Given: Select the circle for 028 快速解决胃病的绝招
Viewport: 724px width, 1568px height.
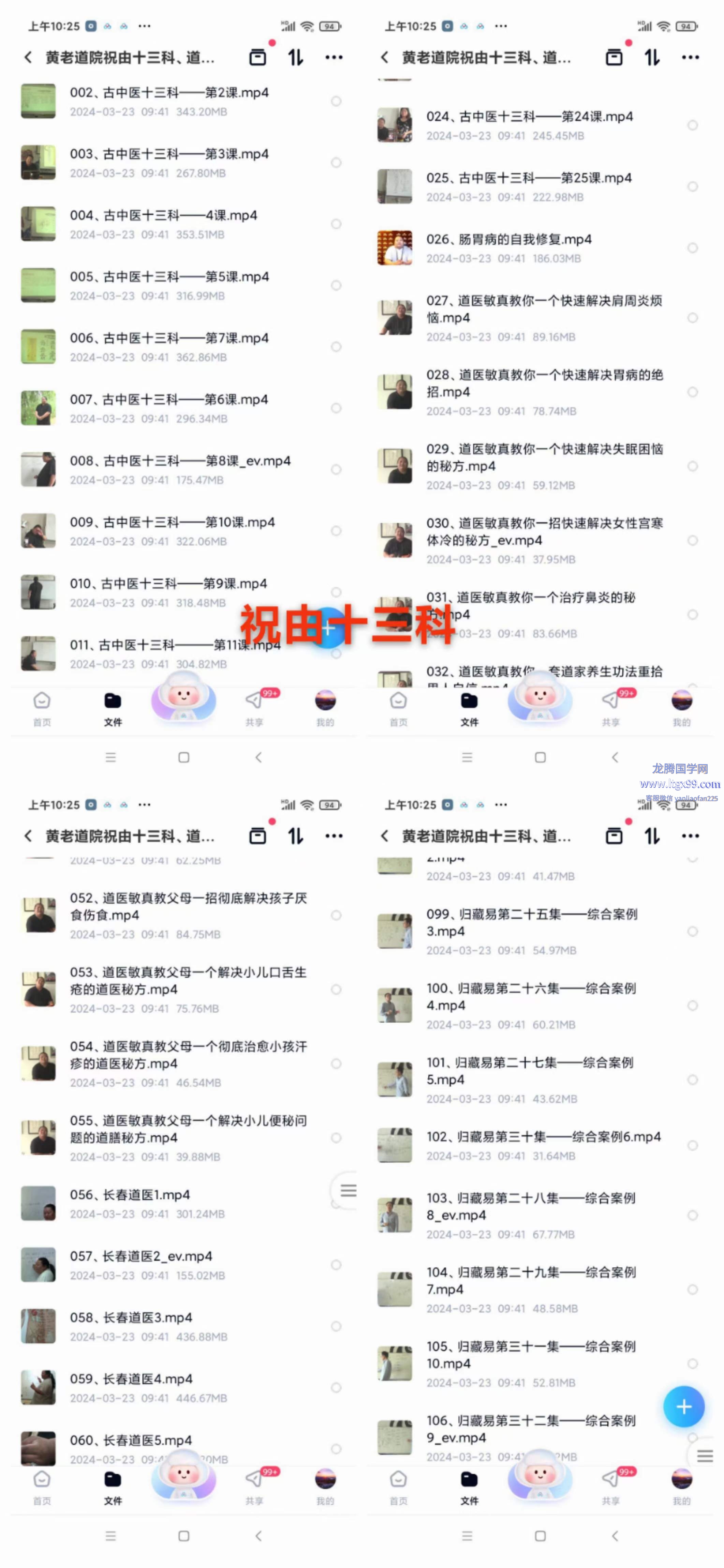Looking at the screenshot, I should point(692,392).
